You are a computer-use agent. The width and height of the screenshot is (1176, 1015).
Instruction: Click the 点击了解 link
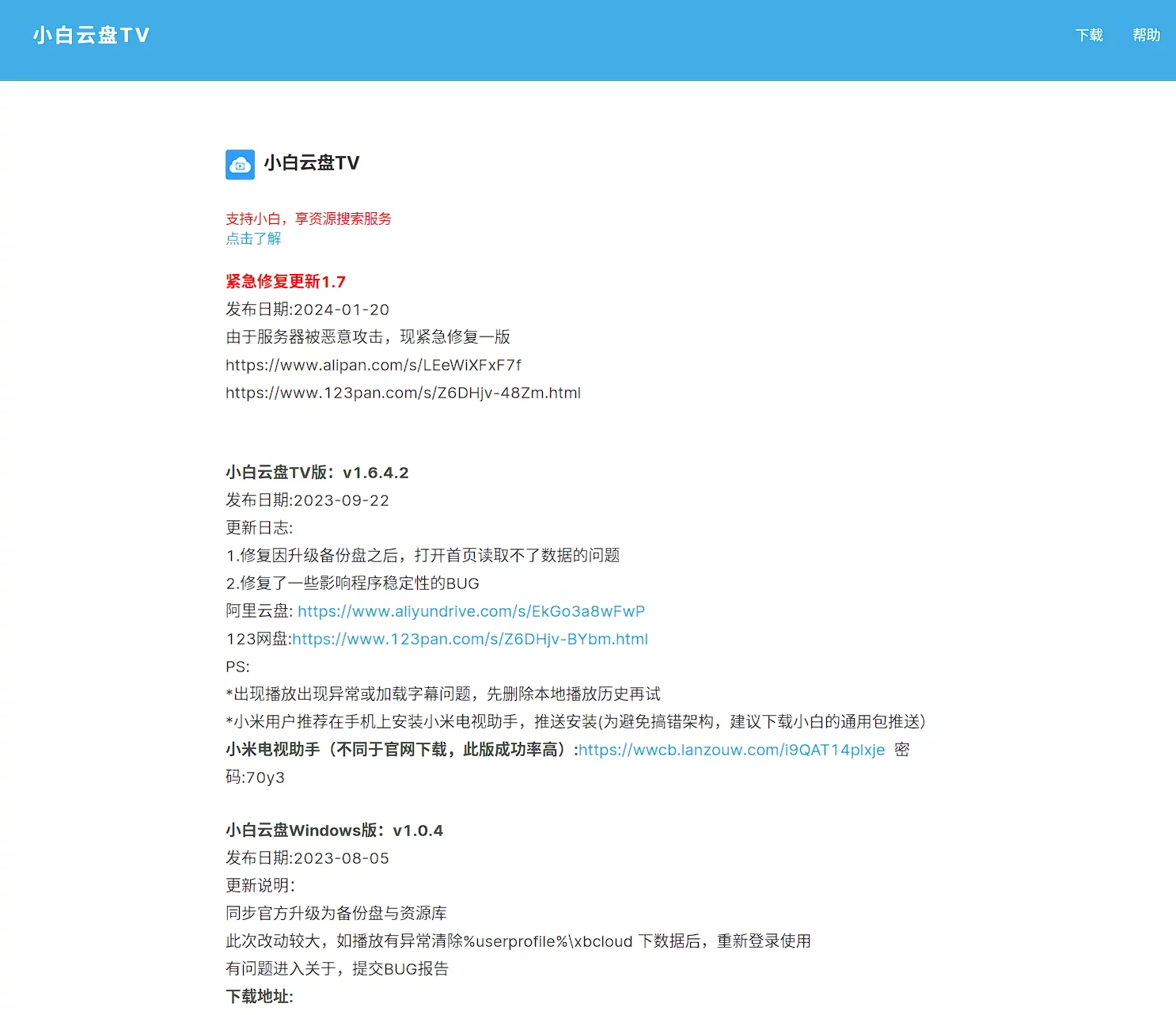click(253, 239)
